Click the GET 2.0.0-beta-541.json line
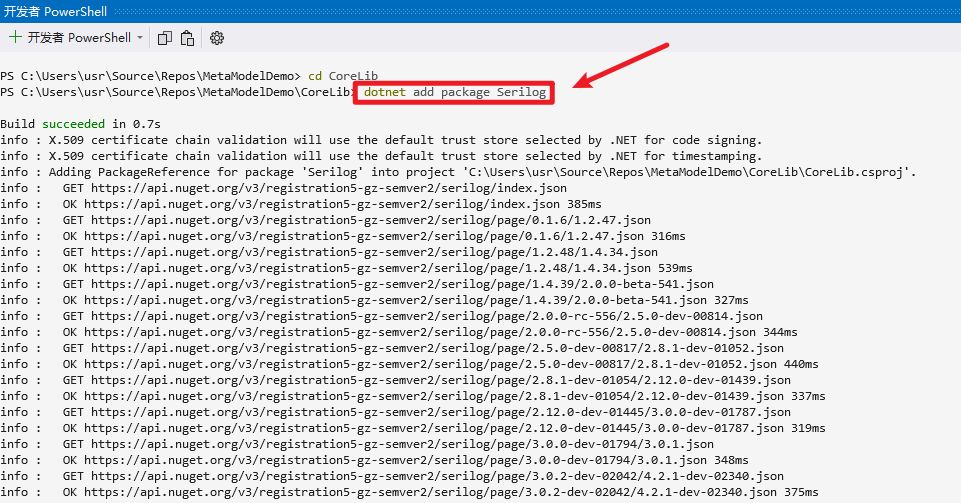 click(357, 283)
